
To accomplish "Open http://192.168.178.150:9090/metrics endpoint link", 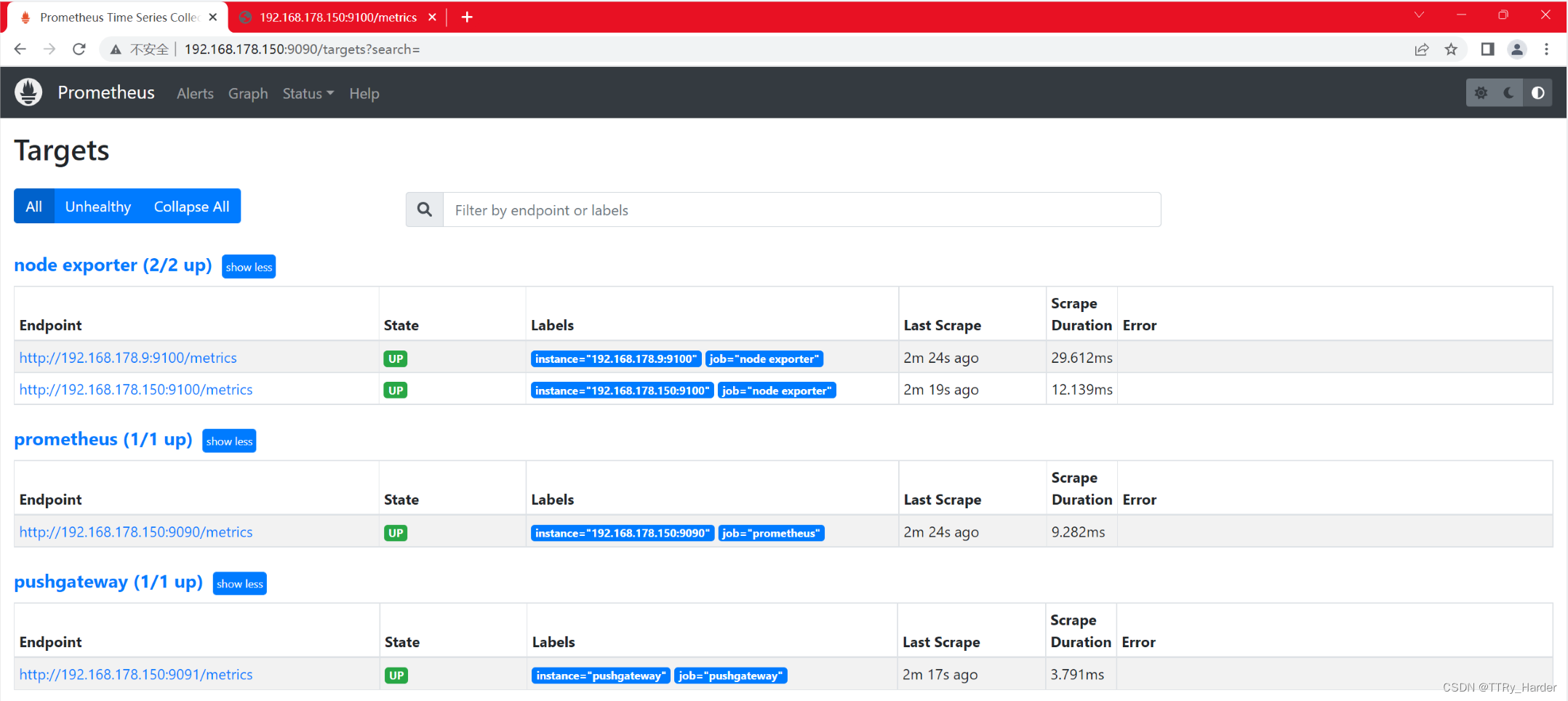I will [136, 532].
